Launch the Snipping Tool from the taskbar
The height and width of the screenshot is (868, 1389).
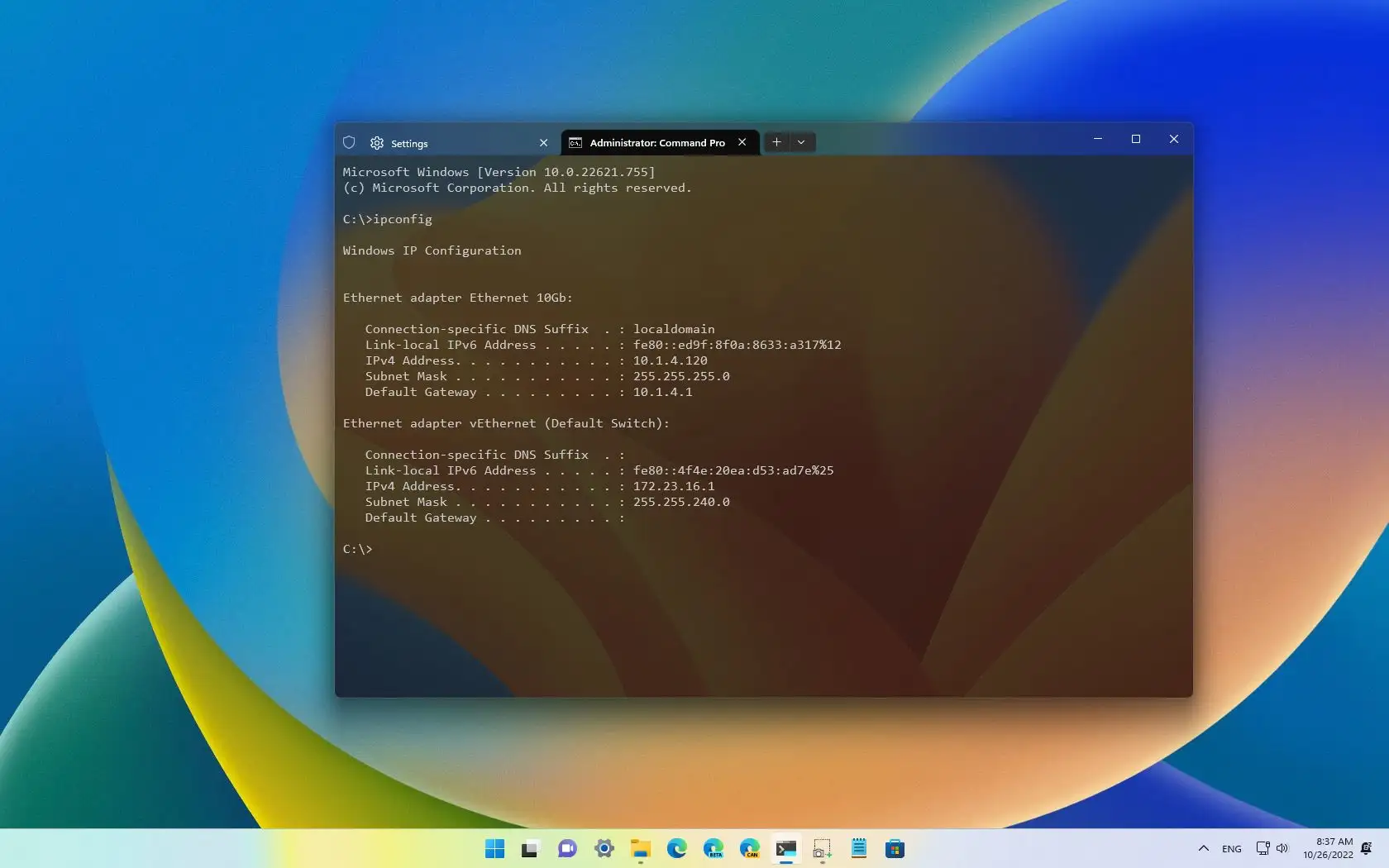click(x=821, y=849)
